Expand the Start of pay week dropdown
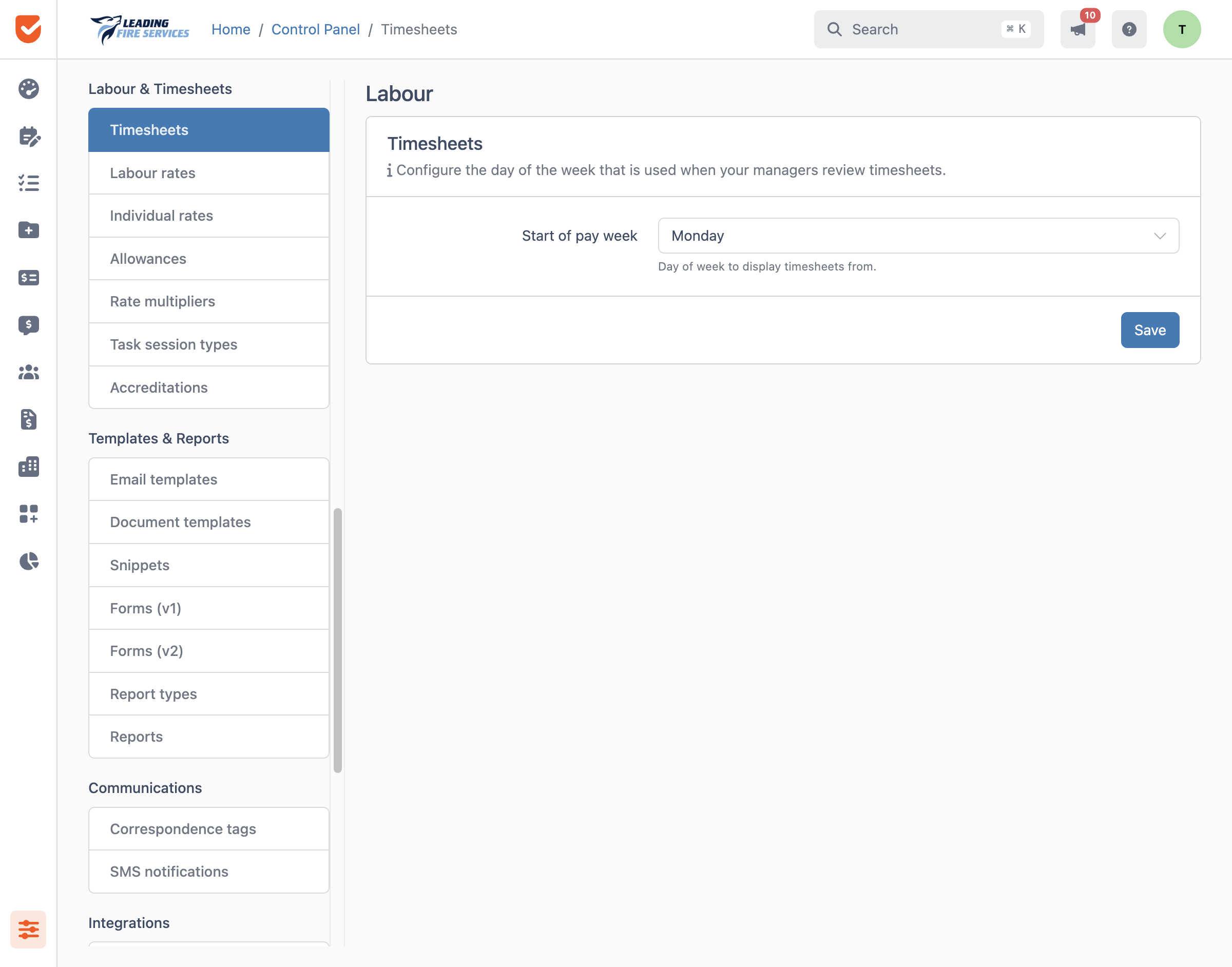Viewport: 1232px width, 967px height. [x=918, y=236]
